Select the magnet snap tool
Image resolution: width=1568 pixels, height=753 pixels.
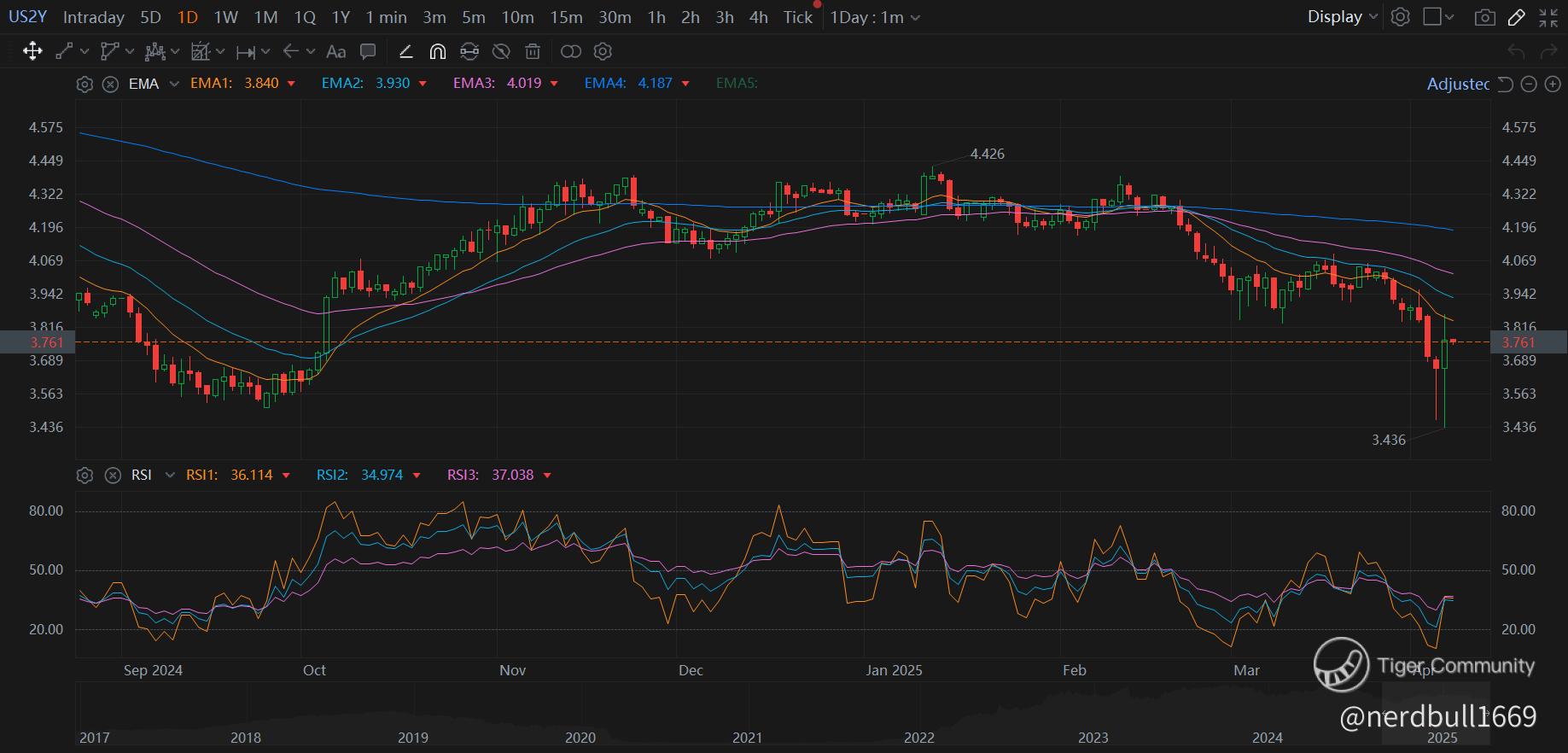437,52
